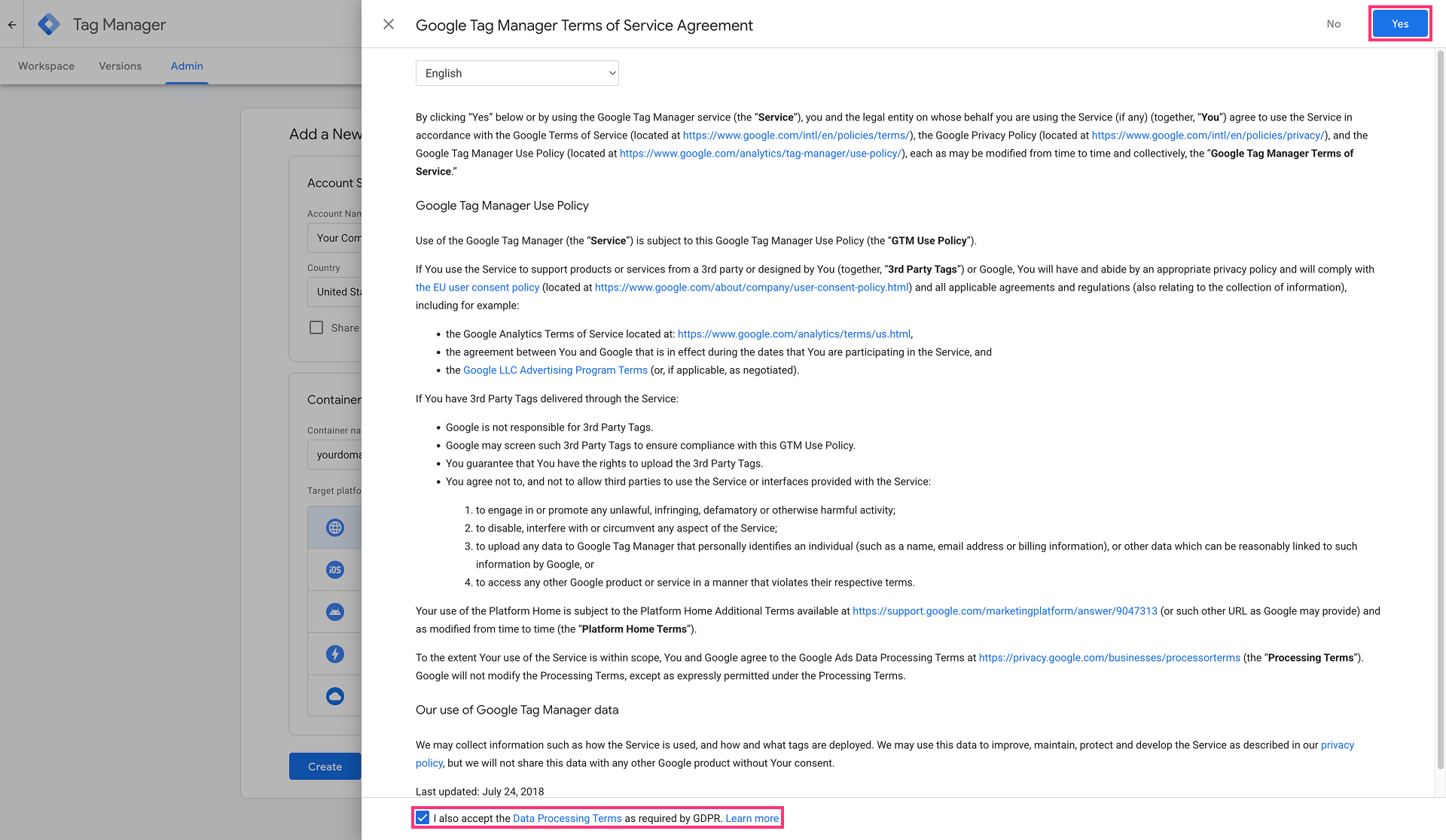This screenshot has height=840, width=1446.
Task: Click the Account Name input field
Action: pos(335,238)
